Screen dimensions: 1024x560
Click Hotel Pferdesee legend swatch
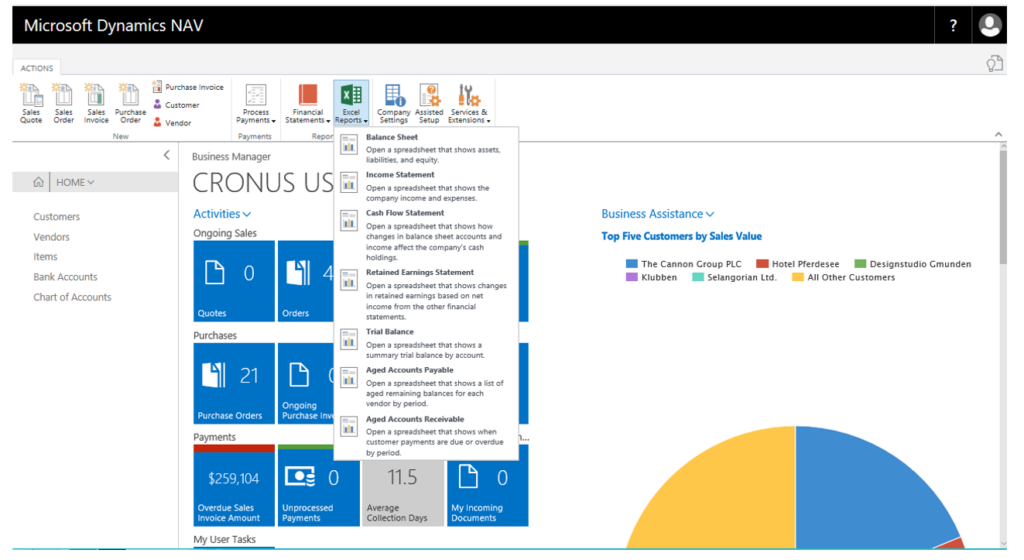point(762,264)
